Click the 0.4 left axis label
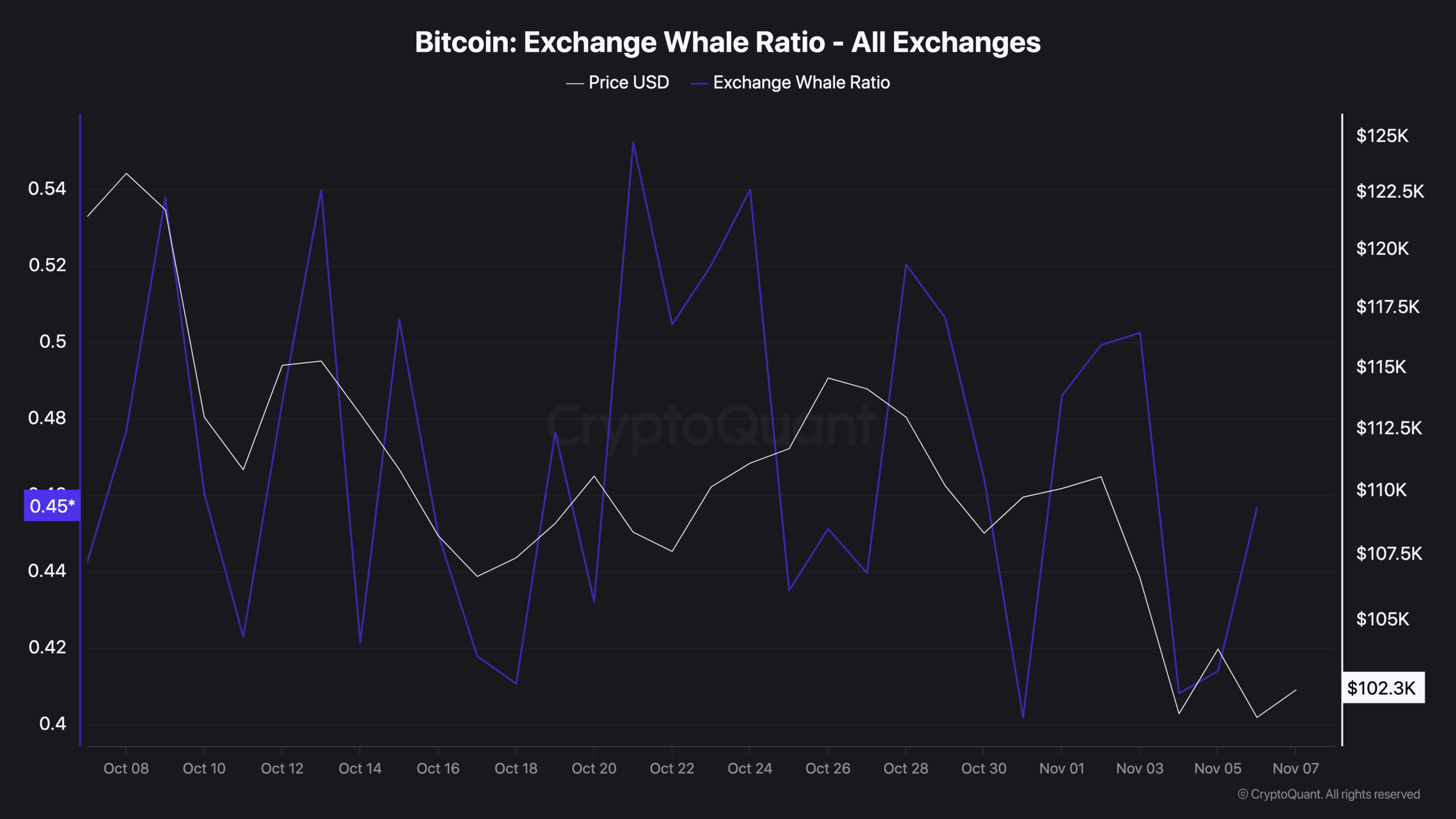The image size is (1456, 819). (52, 723)
